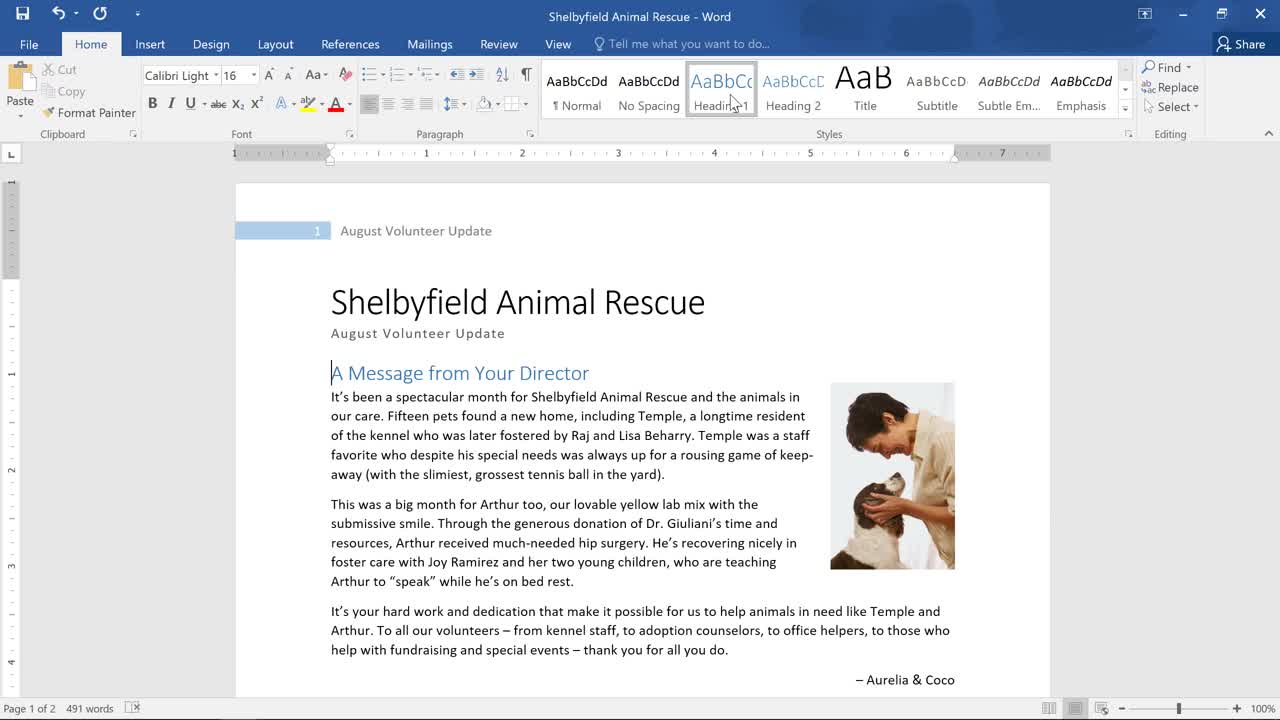This screenshot has height=720, width=1280.
Task: Save the document using the floppy icon
Action: pyautogui.click(x=22, y=14)
